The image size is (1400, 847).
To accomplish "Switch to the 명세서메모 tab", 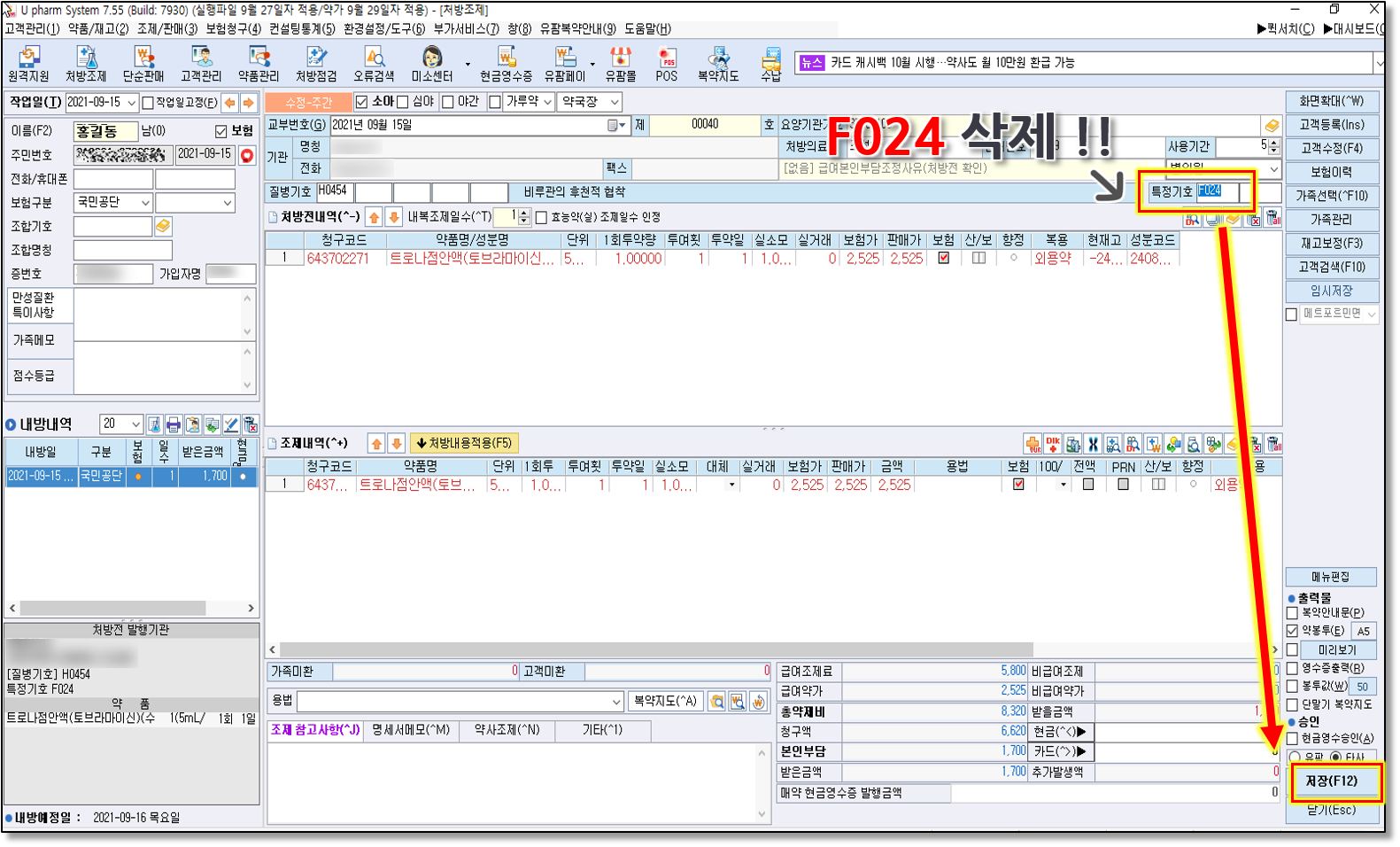I will coord(410,730).
